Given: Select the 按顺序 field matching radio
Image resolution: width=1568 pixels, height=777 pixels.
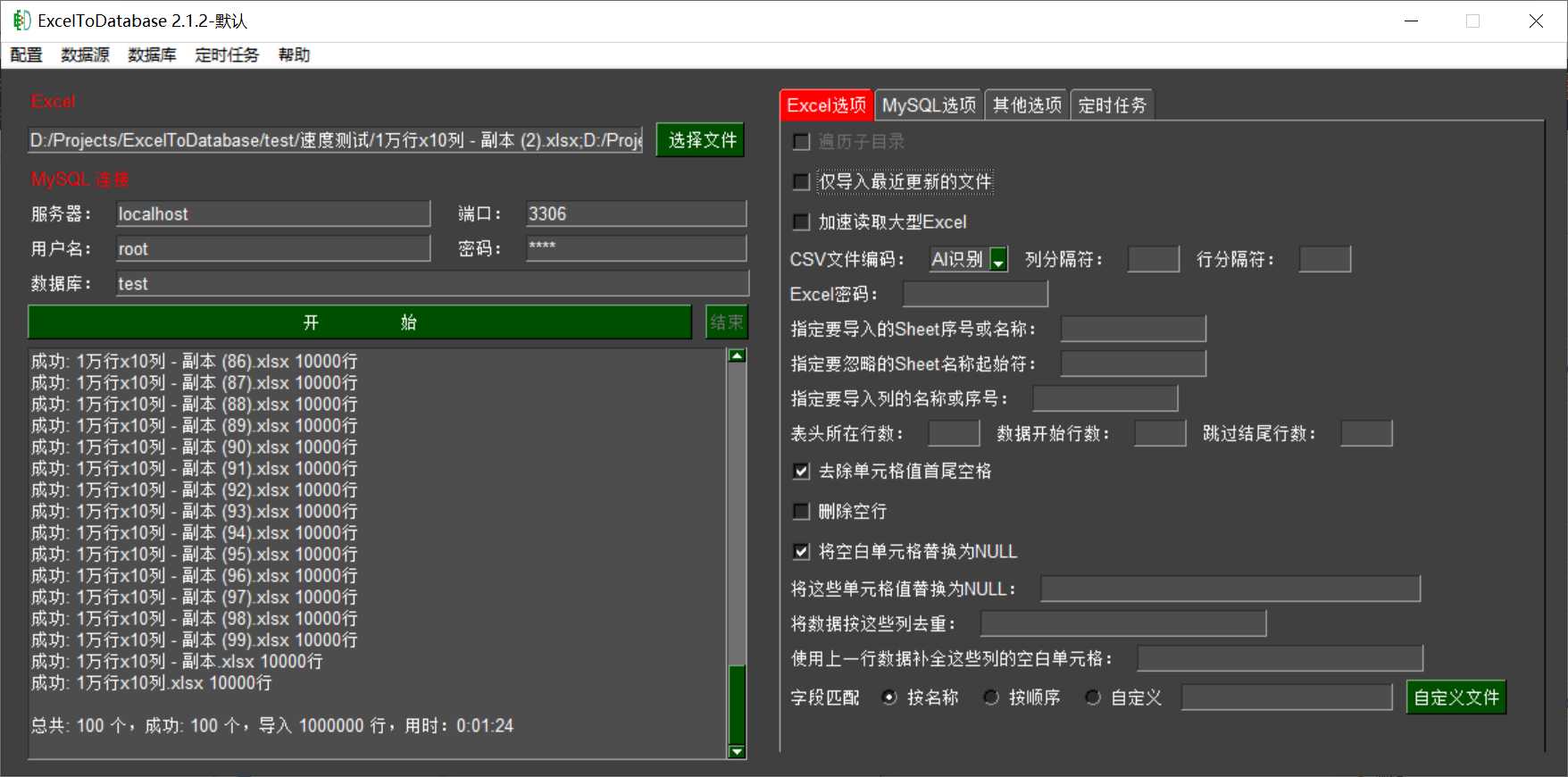Looking at the screenshot, I should 991,698.
